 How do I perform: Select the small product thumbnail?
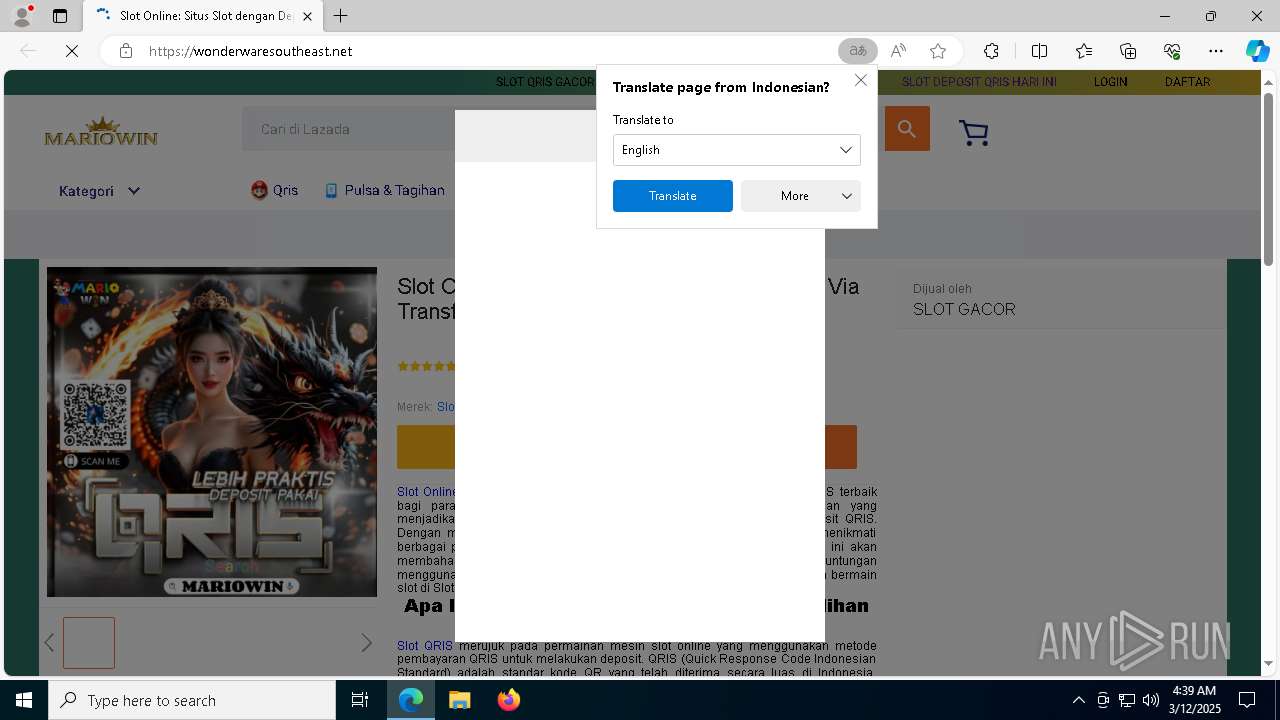89,643
